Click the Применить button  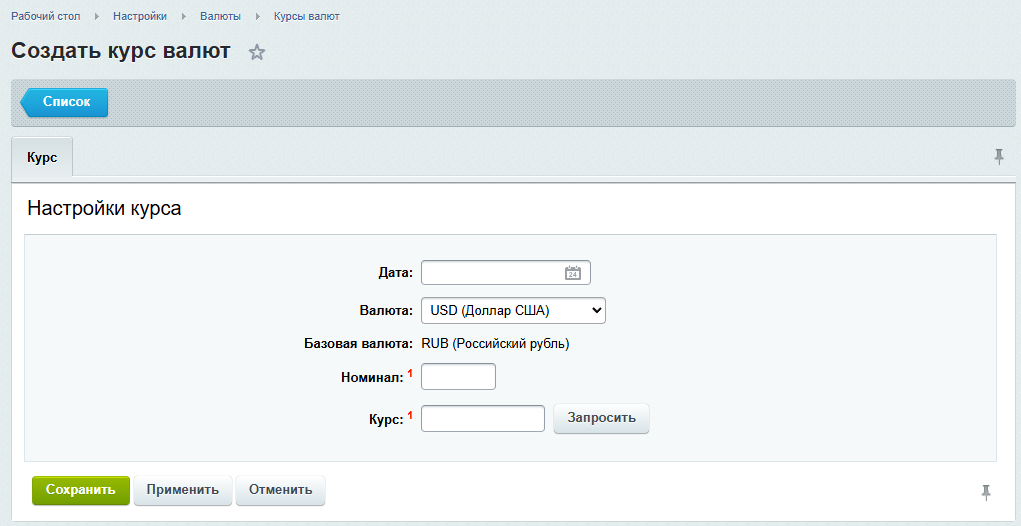click(182, 490)
